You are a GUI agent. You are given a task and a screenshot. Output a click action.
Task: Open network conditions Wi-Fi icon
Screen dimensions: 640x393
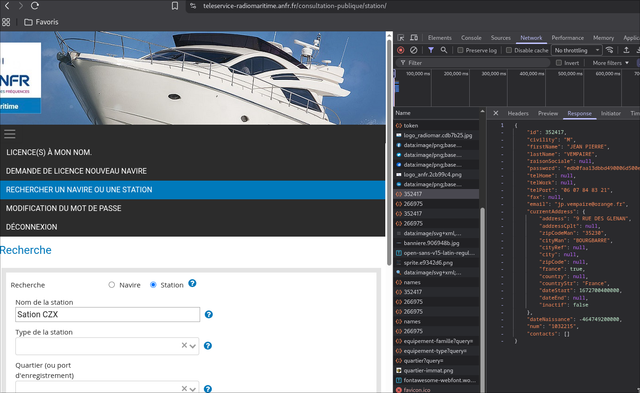[x=609, y=50]
